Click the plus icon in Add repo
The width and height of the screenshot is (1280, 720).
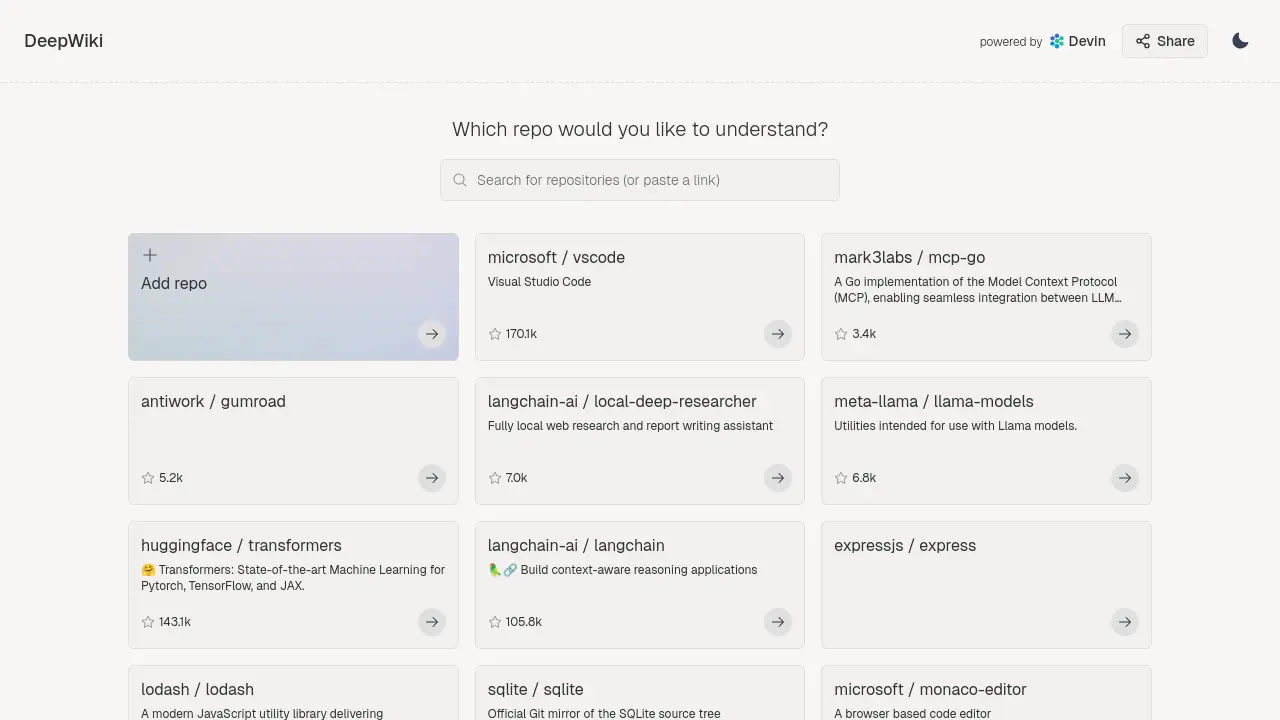tap(150, 255)
